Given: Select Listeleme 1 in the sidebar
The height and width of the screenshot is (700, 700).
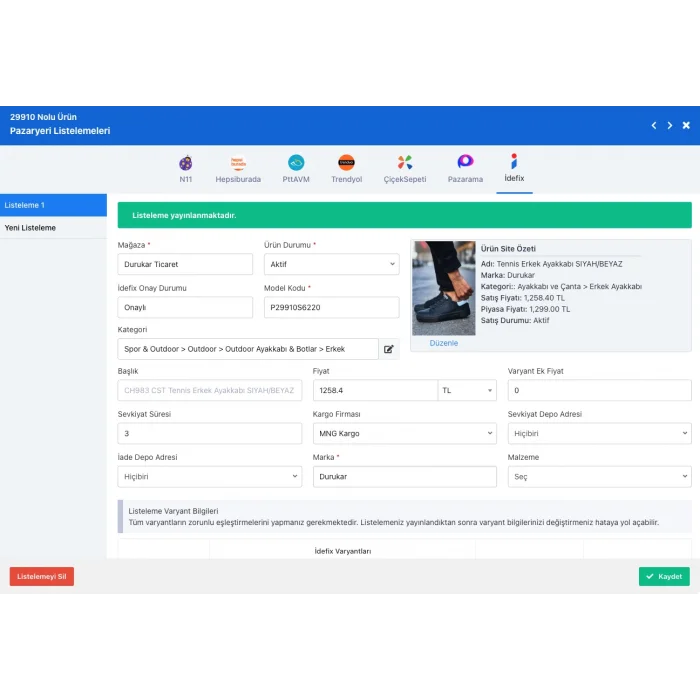Looking at the screenshot, I should tap(53, 205).
